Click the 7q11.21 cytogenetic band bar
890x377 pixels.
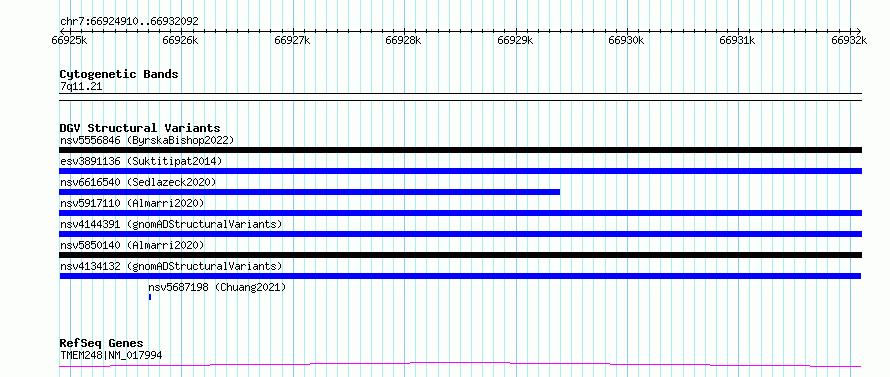coord(460,97)
